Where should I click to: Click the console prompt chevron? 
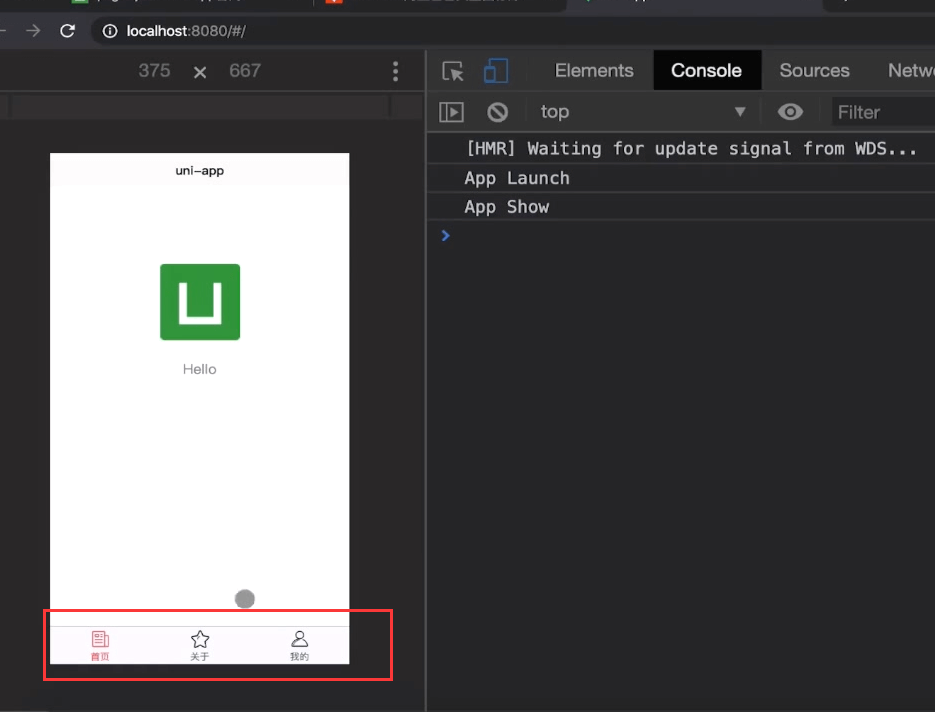point(445,236)
